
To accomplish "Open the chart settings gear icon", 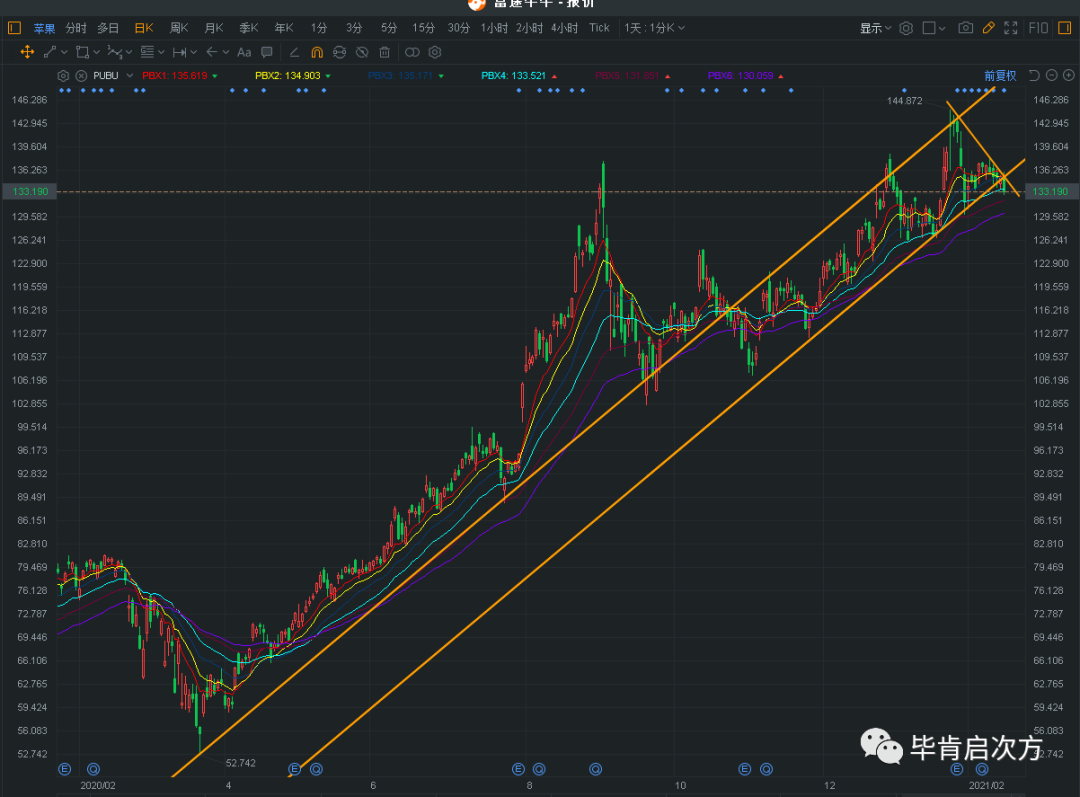I will tap(906, 27).
